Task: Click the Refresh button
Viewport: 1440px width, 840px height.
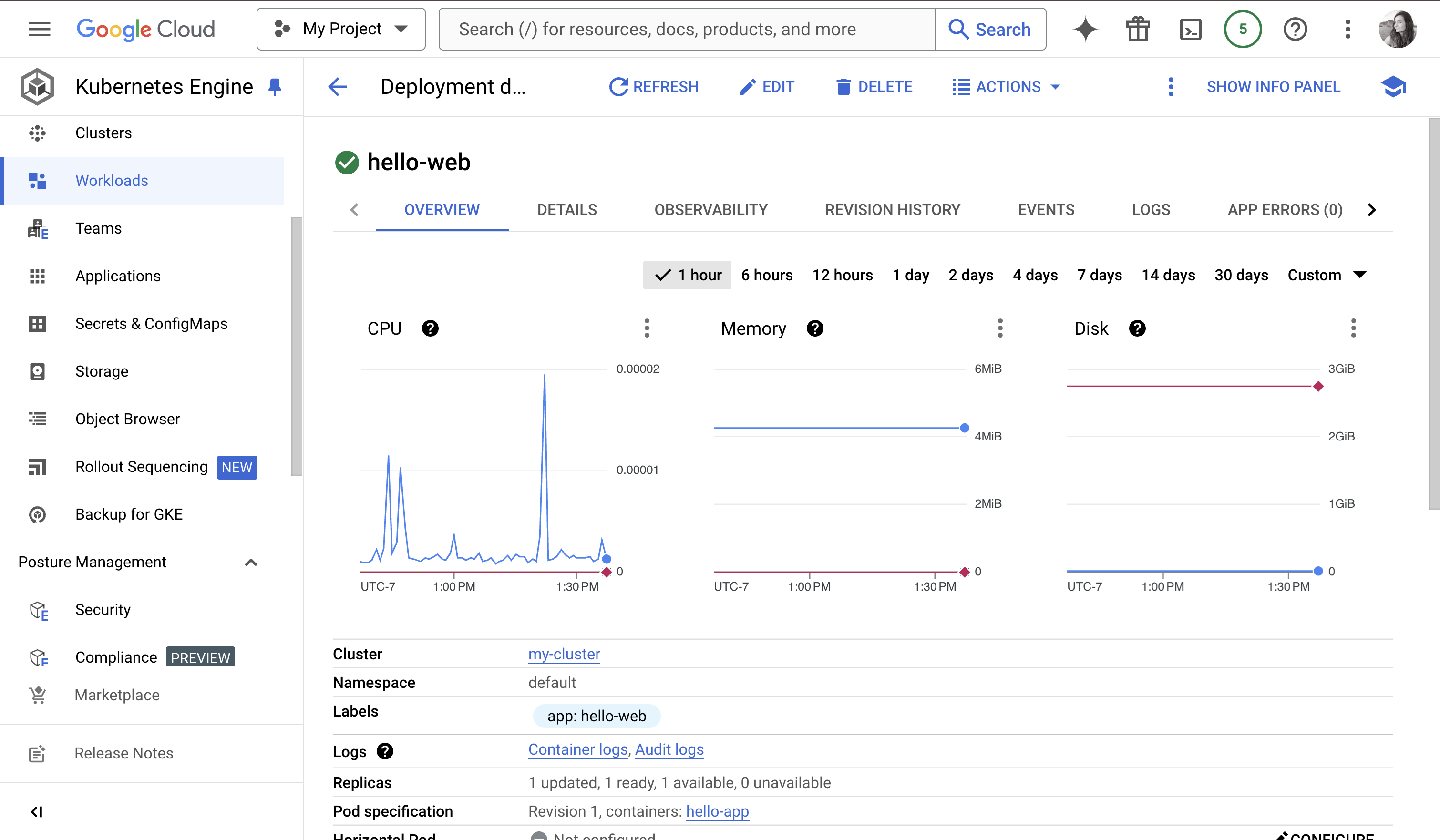Action: 654,87
